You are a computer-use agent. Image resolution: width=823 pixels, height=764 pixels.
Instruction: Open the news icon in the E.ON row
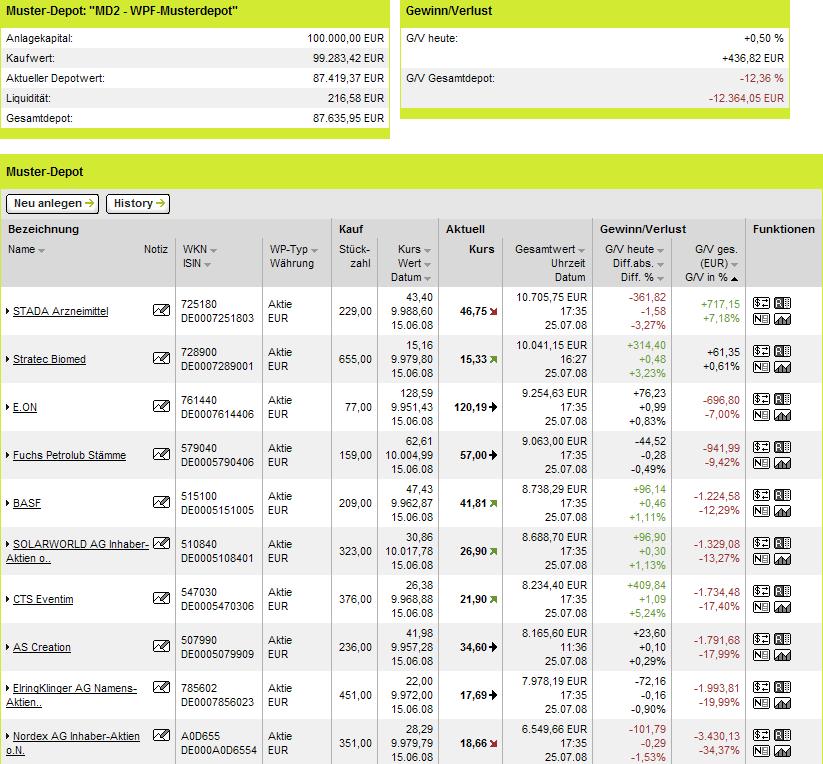[x=761, y=415]
